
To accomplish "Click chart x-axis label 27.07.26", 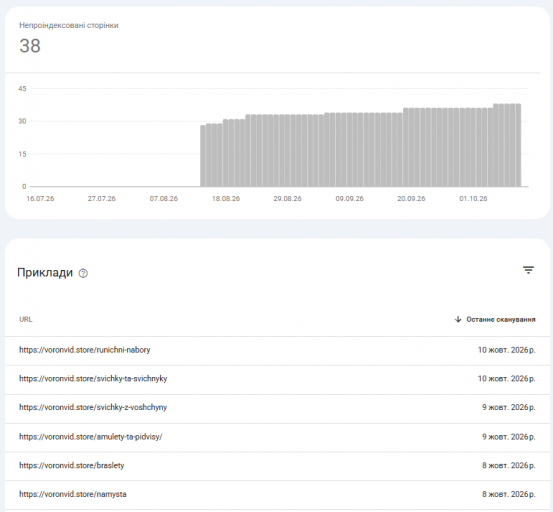I will (x=102, y=199).
